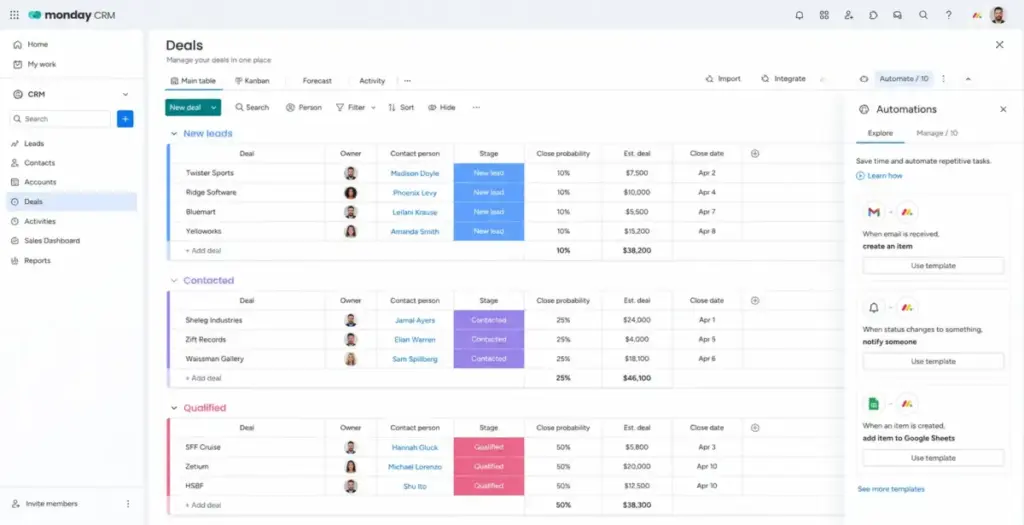Switch to the Main table tab
Screen dimensions: 1024x525
(x=193, y=81)
